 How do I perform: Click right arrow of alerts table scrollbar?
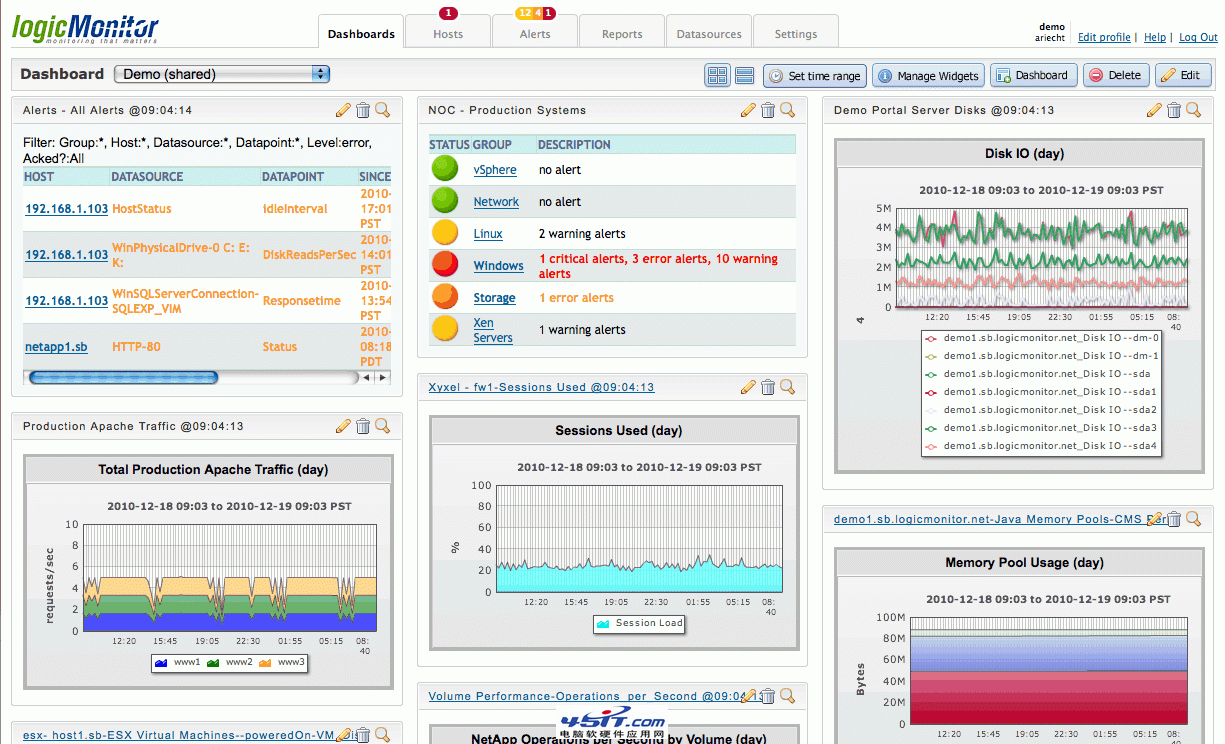coord(383,377)
